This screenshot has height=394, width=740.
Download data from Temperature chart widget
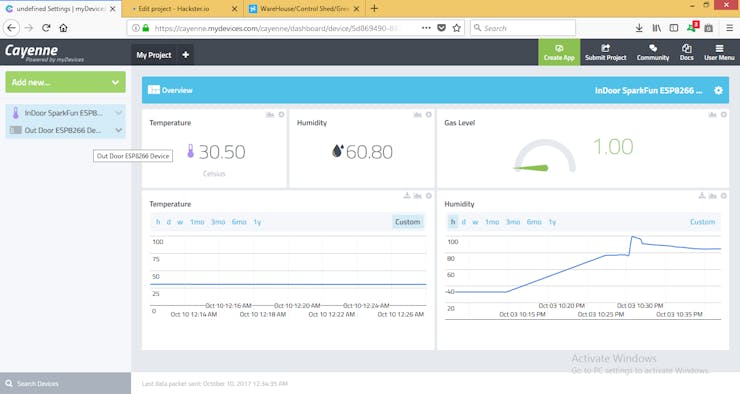click(x=407, y=195)
